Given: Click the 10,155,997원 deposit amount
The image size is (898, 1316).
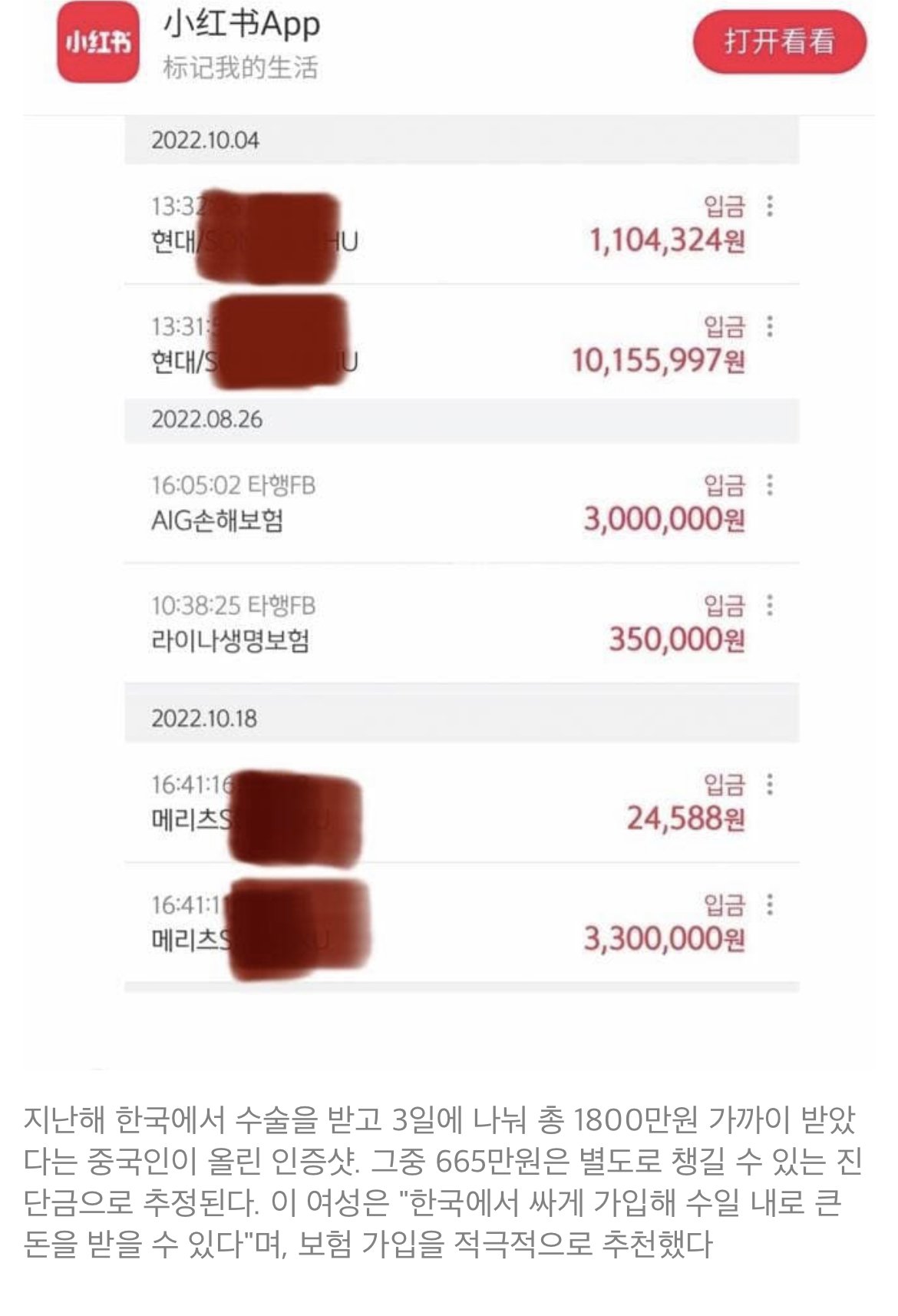Looking at the screenshot, I should (x=658, y=360).
